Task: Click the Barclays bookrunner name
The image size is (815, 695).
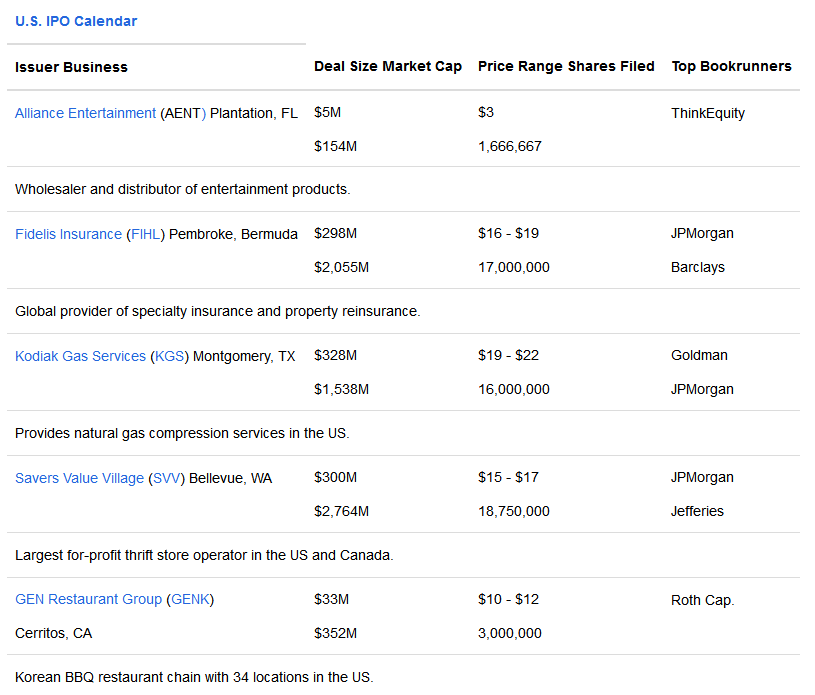Action: click(698, 268)
